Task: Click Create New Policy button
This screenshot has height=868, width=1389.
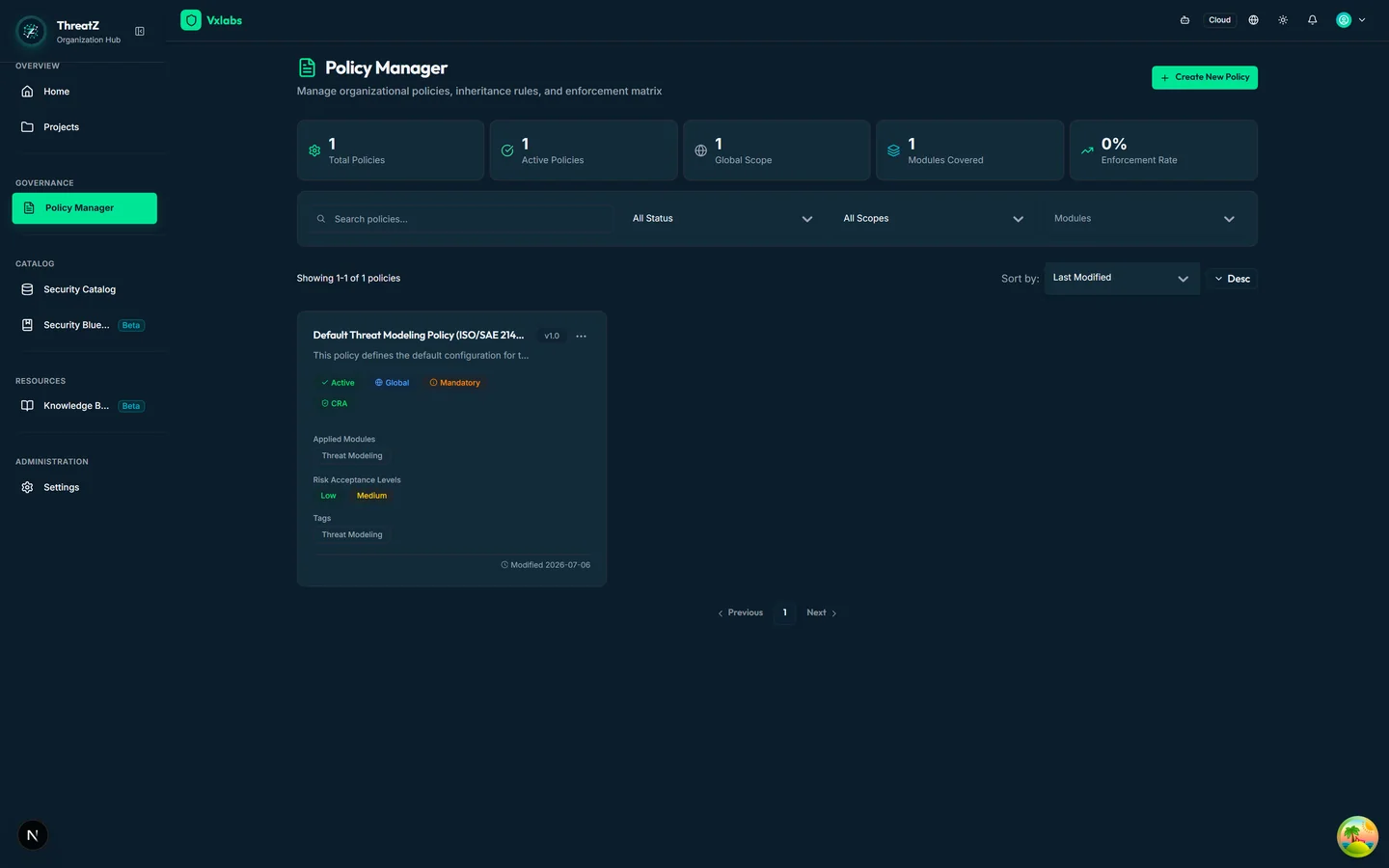Action: pos(1205,77)
